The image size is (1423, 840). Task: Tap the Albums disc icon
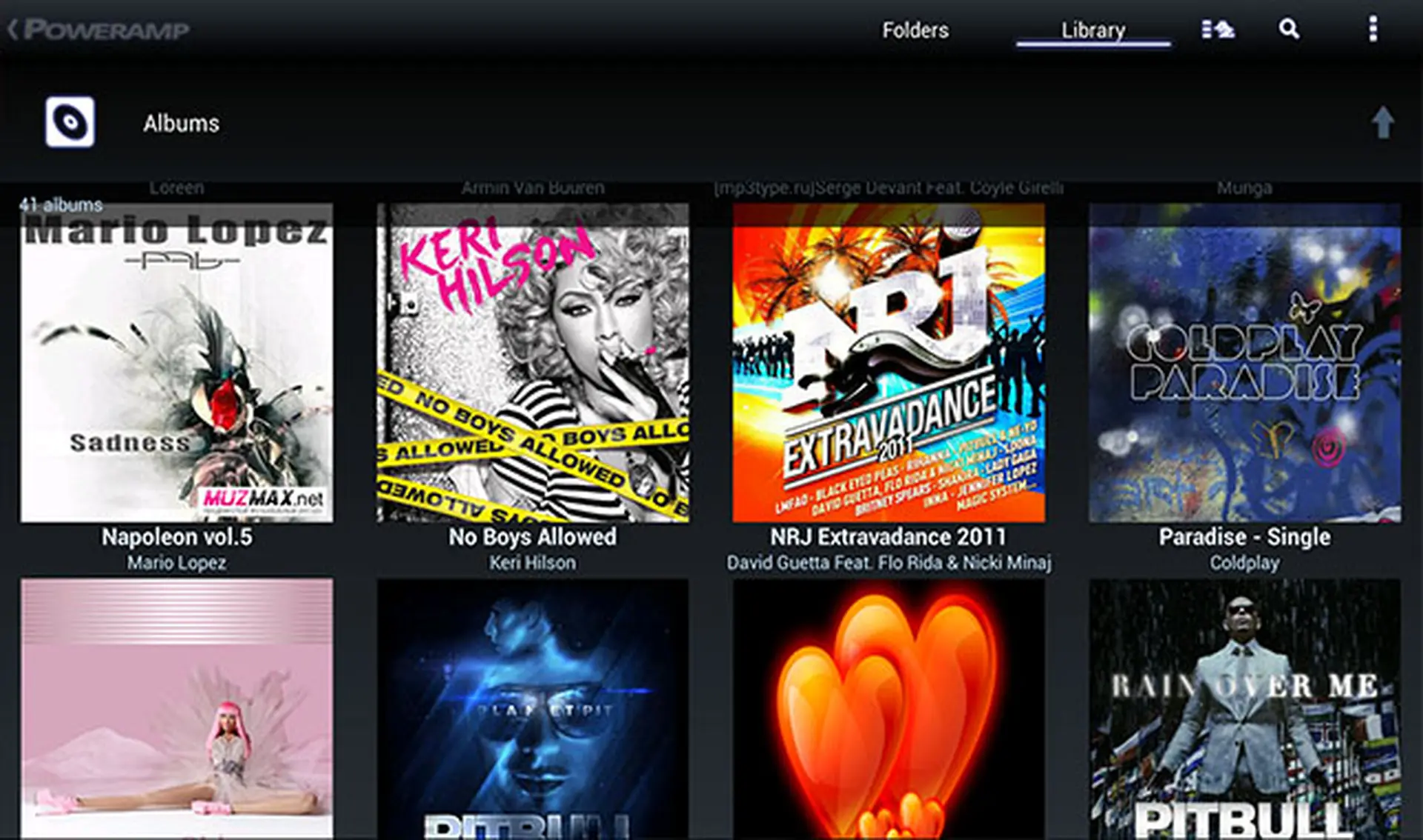(x=70, y=121)
